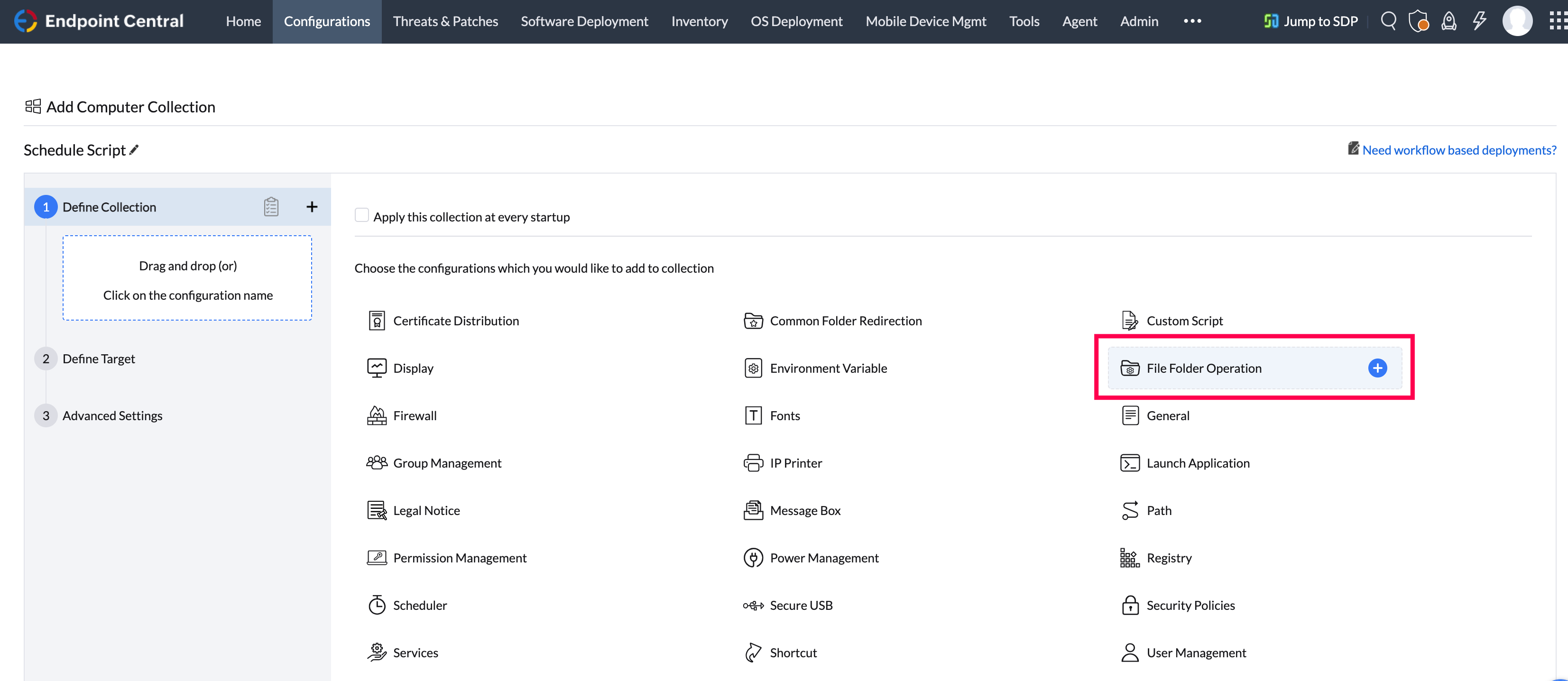This screenshot has width=1568, height=681.
Task: Open the Home menu
Action: click(243, 21)
